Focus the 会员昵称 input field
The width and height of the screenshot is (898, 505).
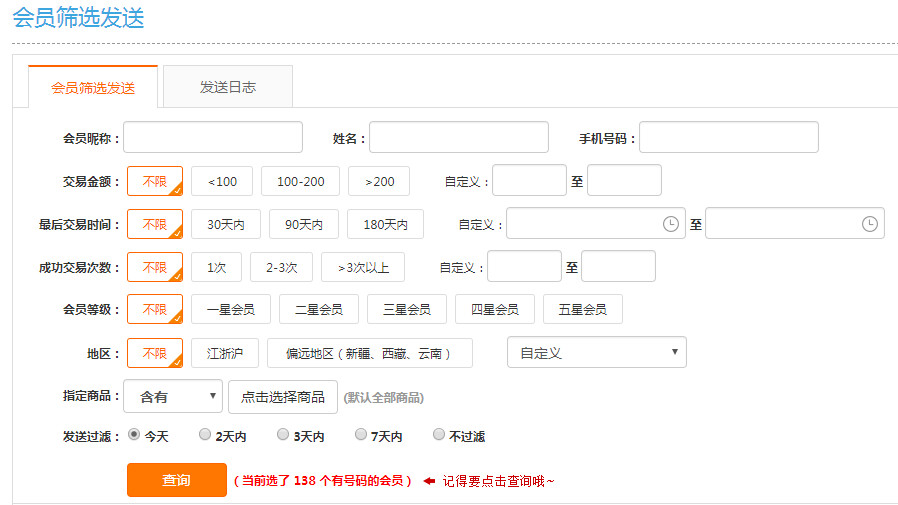point(213,137)
